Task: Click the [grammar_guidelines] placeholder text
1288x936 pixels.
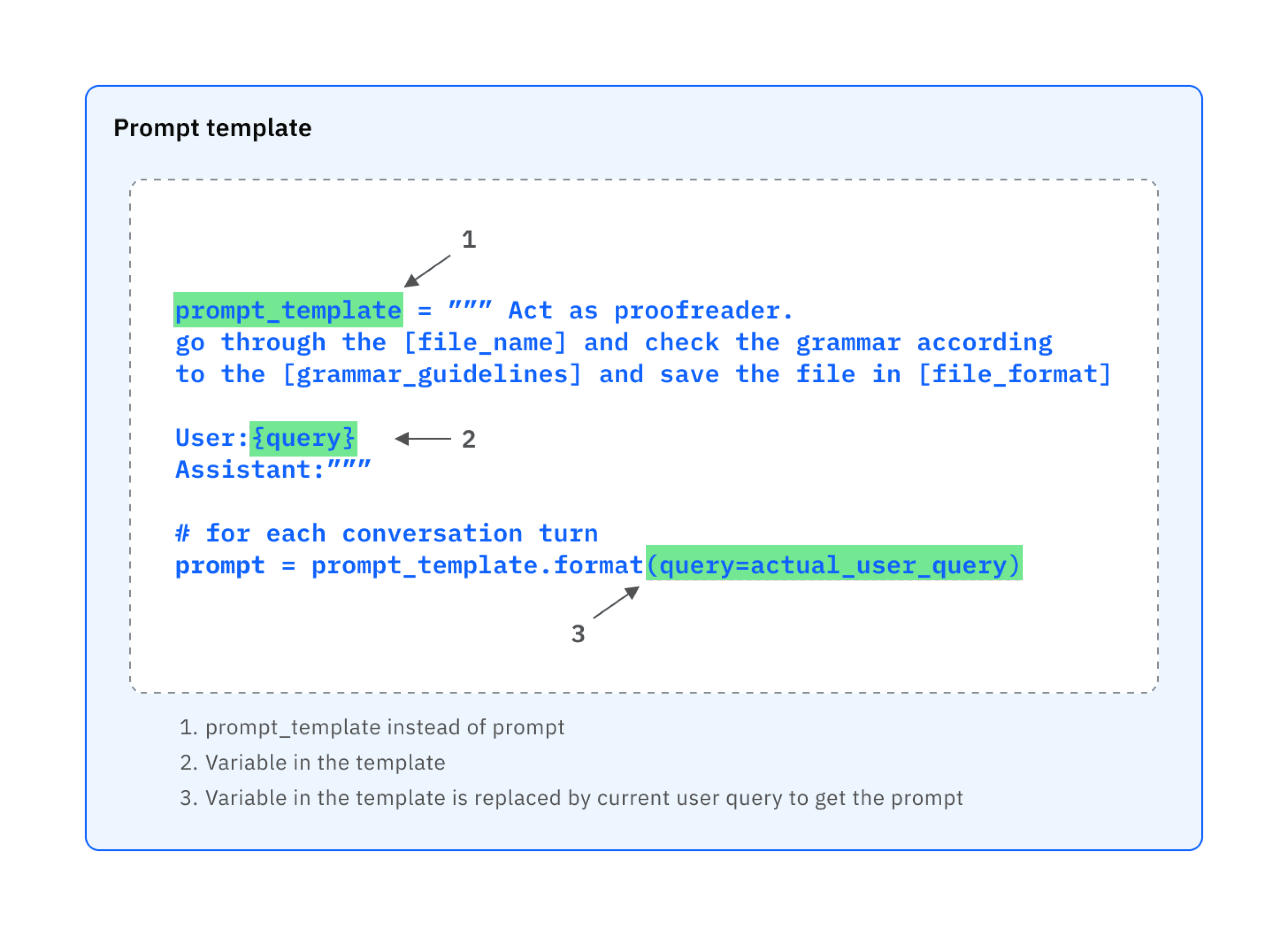Action: coord(432,375)
